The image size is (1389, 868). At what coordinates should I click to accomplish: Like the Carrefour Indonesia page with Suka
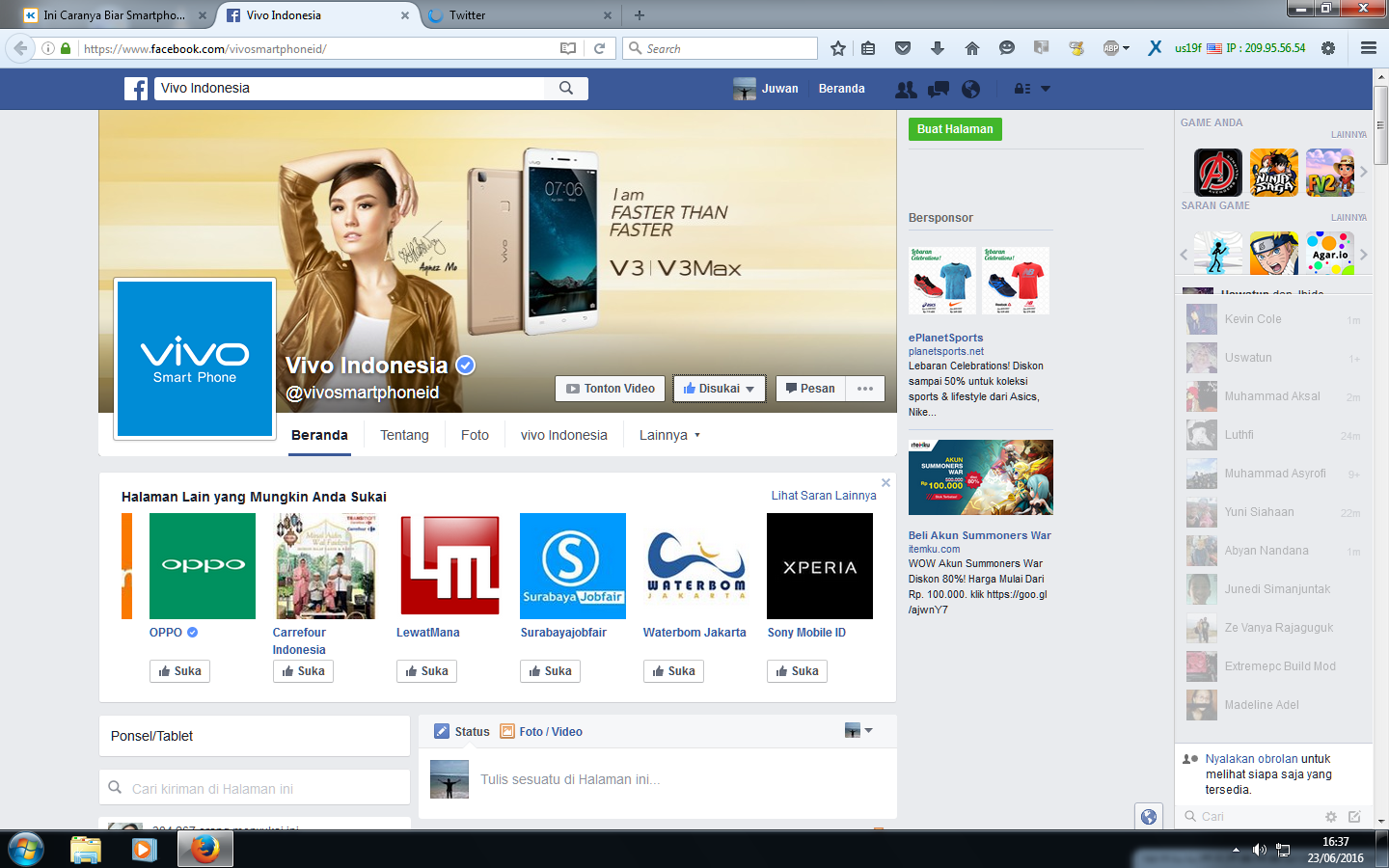coord(303,671)
